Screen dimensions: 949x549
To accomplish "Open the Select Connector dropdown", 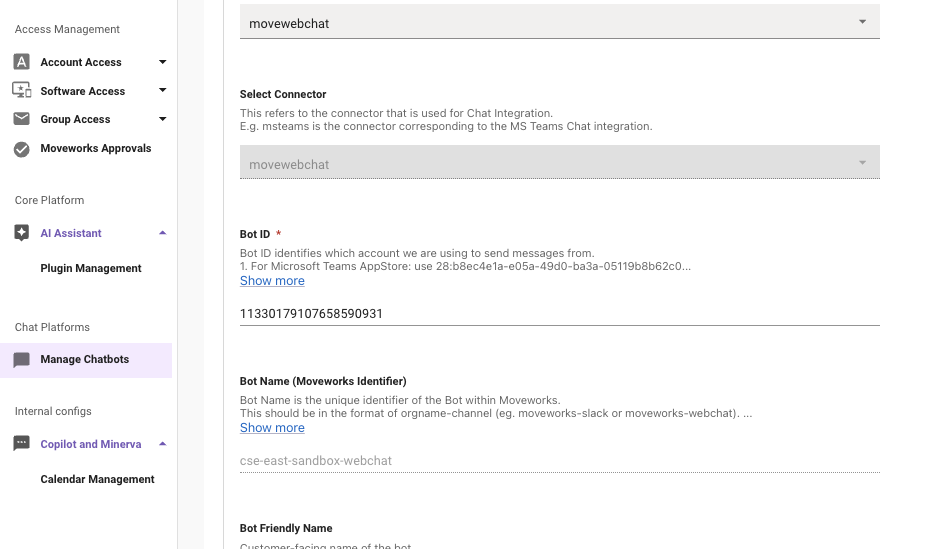I will coord(559,162).
